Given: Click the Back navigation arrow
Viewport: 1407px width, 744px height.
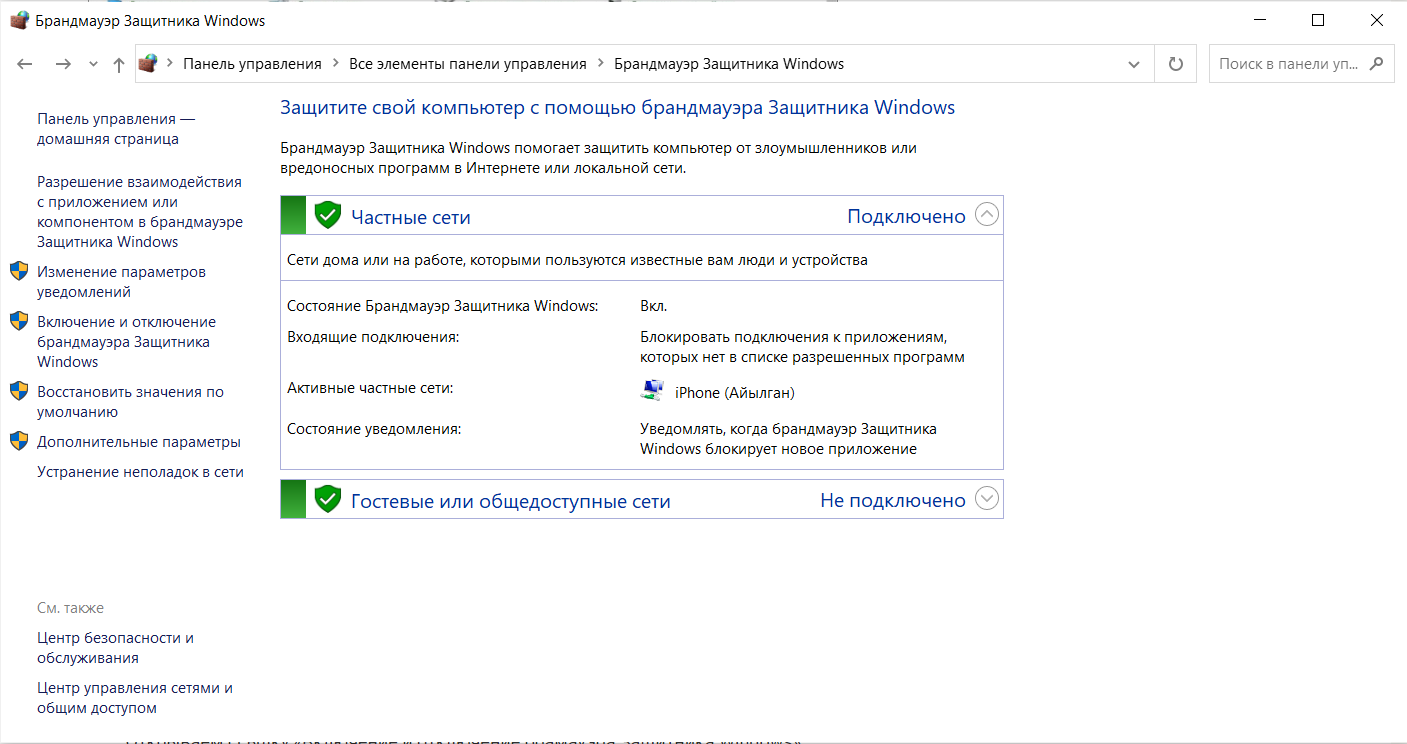Looking at the screenshot, I should tap(26, 64).
